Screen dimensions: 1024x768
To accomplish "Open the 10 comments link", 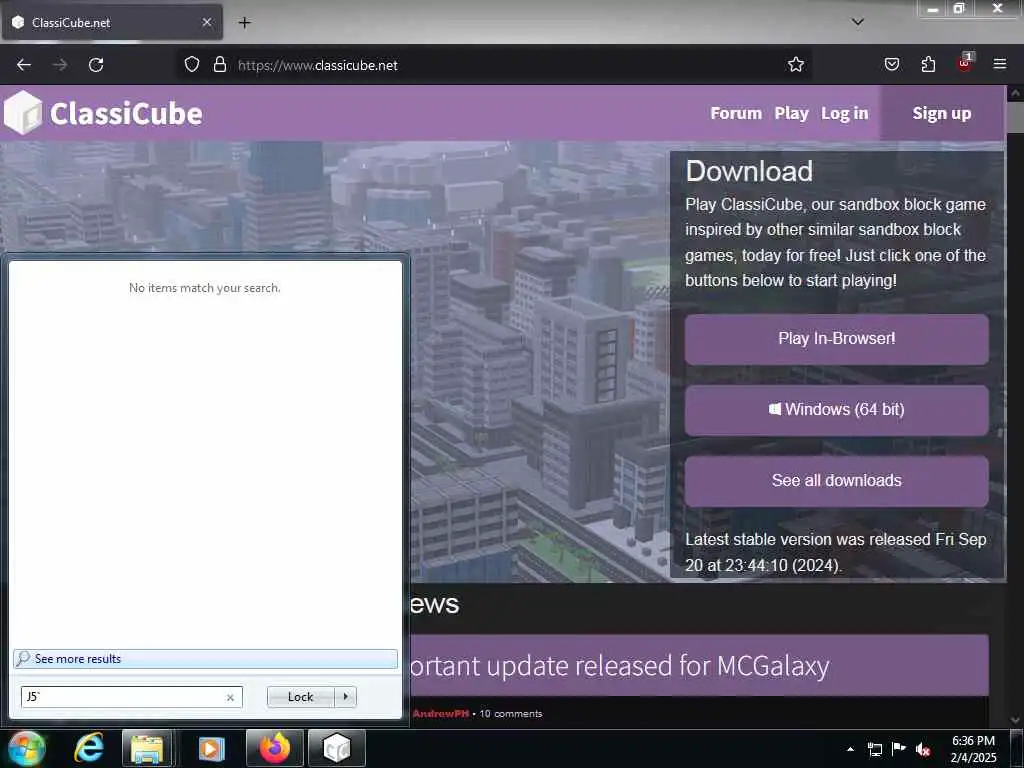I will 511,714.
